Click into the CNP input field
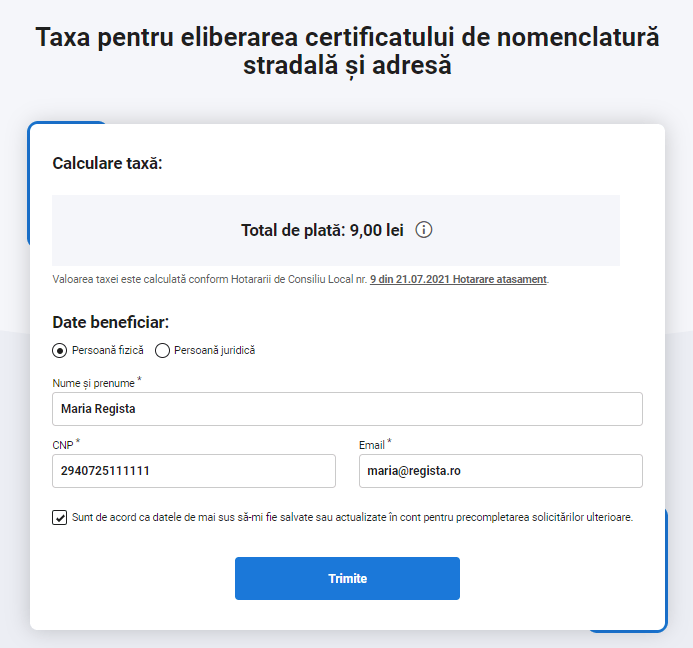Image resolution: width=693 pixels, height=648 pixels. (x=194, y=471)
